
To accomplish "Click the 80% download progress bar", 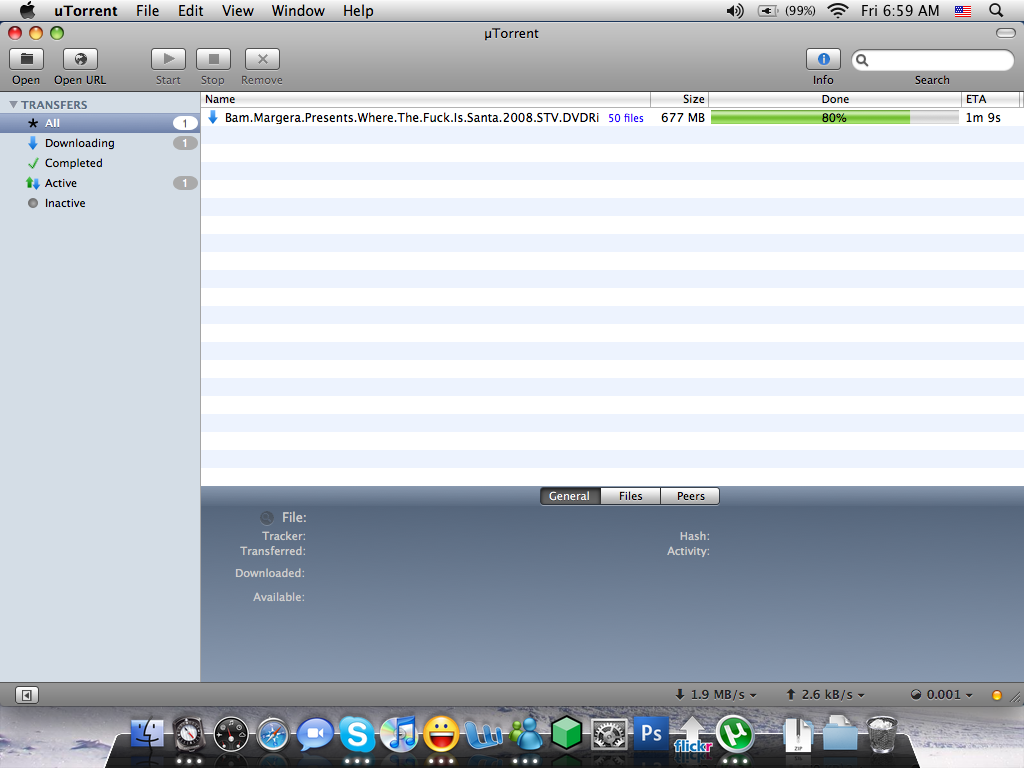I will tap(835, 118).
